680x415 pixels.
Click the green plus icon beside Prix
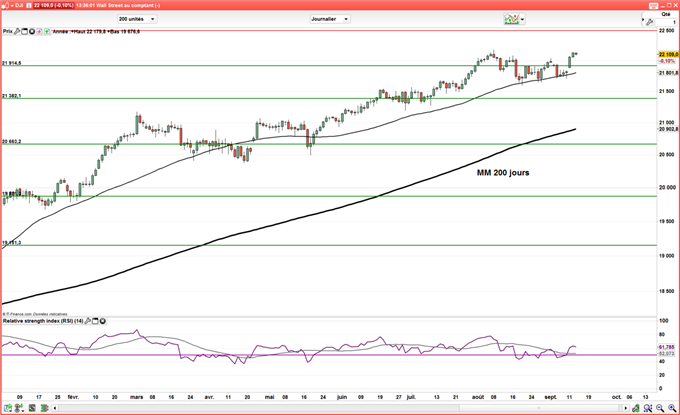[47, 32]
